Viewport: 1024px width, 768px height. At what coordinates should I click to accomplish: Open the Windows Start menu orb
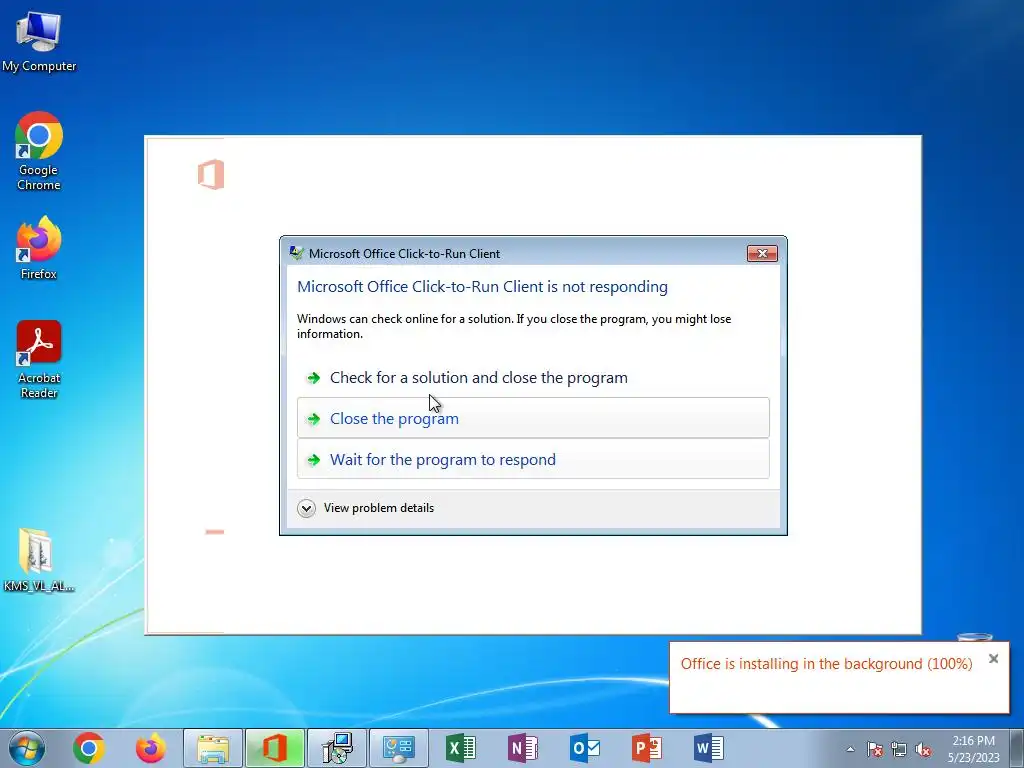tap(27, 748)
